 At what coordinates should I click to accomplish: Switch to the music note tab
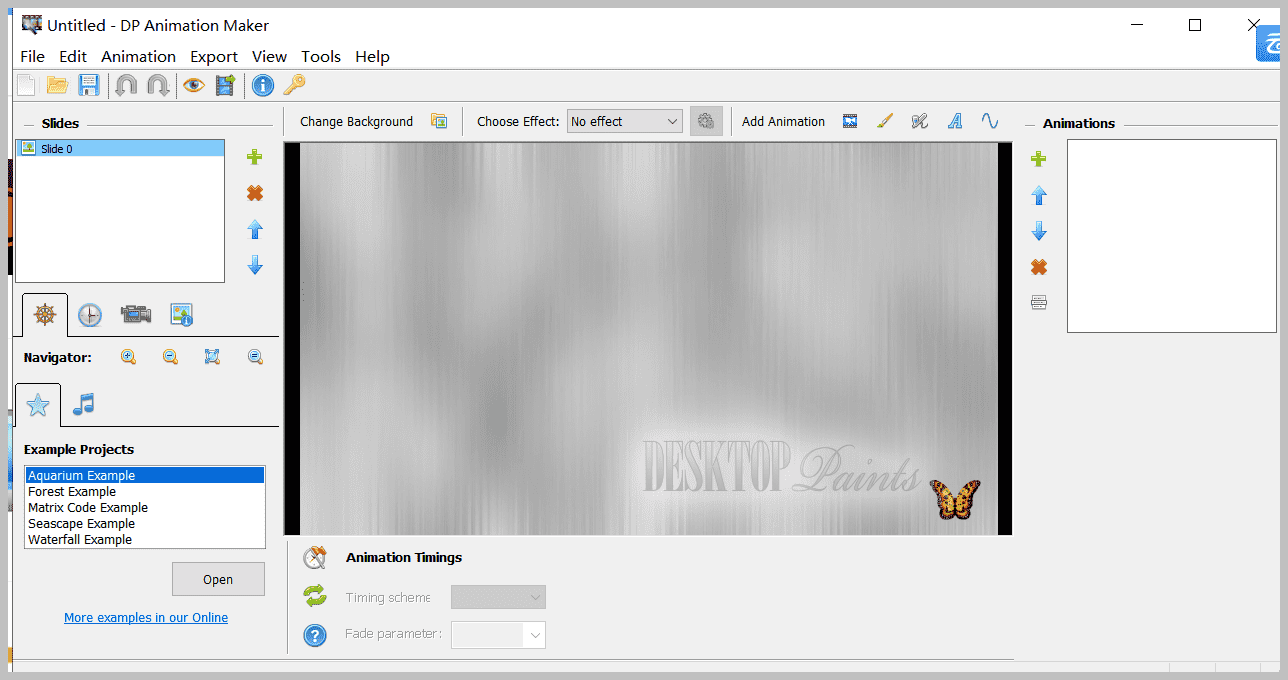pyautogui.click(x=83, y=404)
